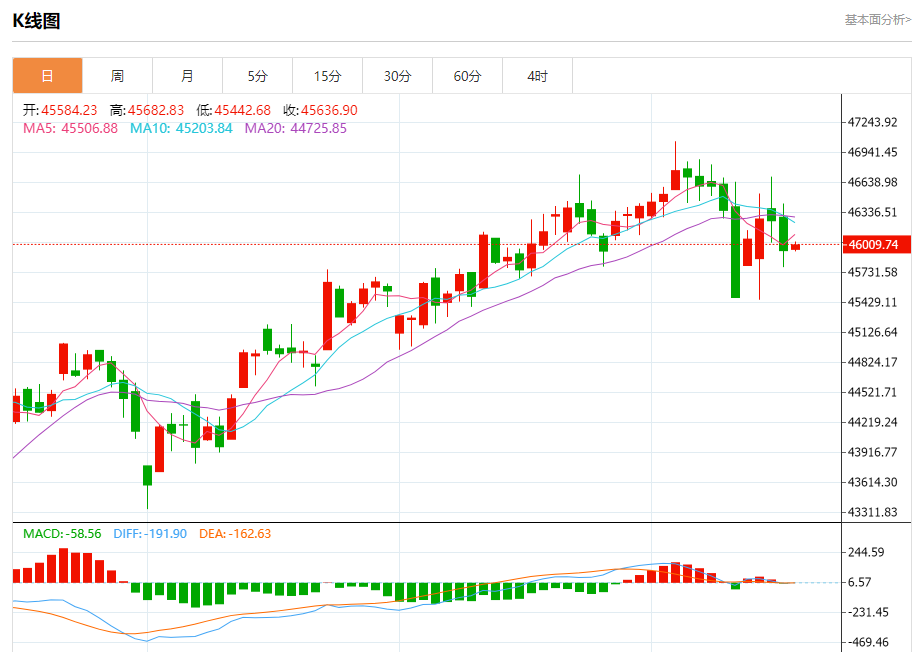Click the -231.45 MACD axis label
922x652 pixels.
[868, 612]
